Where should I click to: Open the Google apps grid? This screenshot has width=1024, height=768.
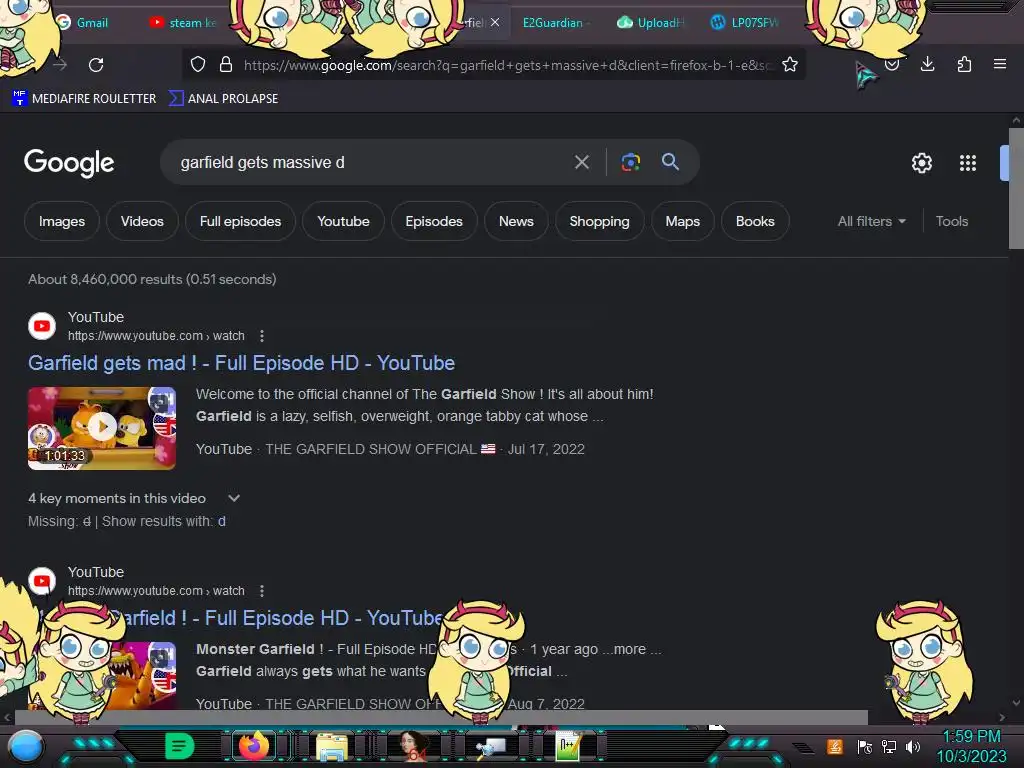pos(967,163)
